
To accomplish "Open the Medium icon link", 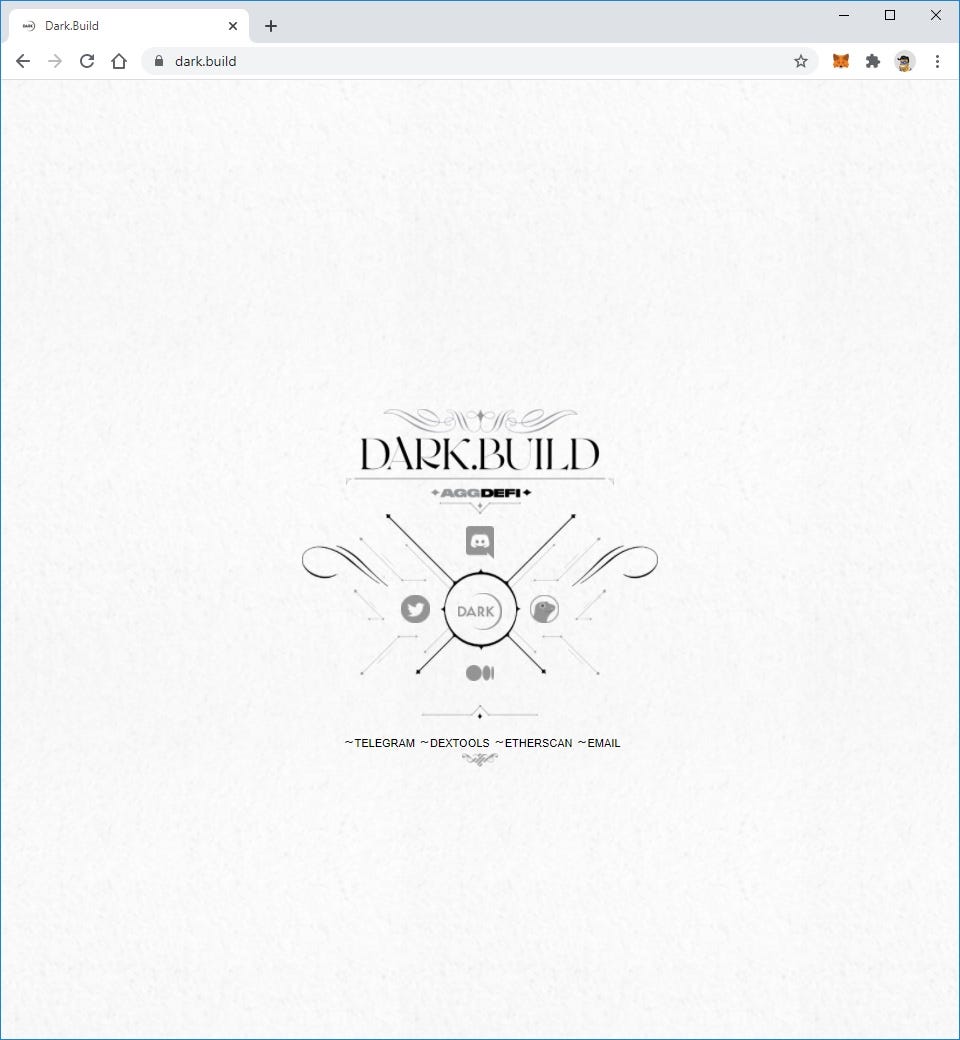I will pos(480,673).
